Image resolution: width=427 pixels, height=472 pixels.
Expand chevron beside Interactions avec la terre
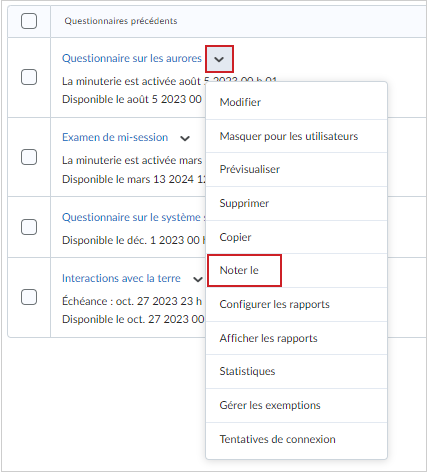(x=198, y=279)
